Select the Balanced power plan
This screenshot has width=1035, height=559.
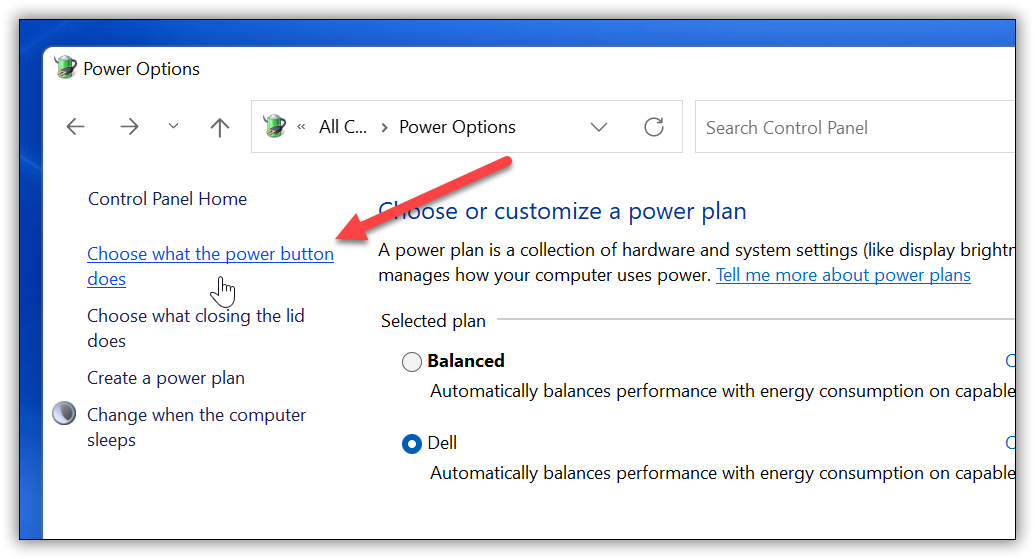(412, 362)
